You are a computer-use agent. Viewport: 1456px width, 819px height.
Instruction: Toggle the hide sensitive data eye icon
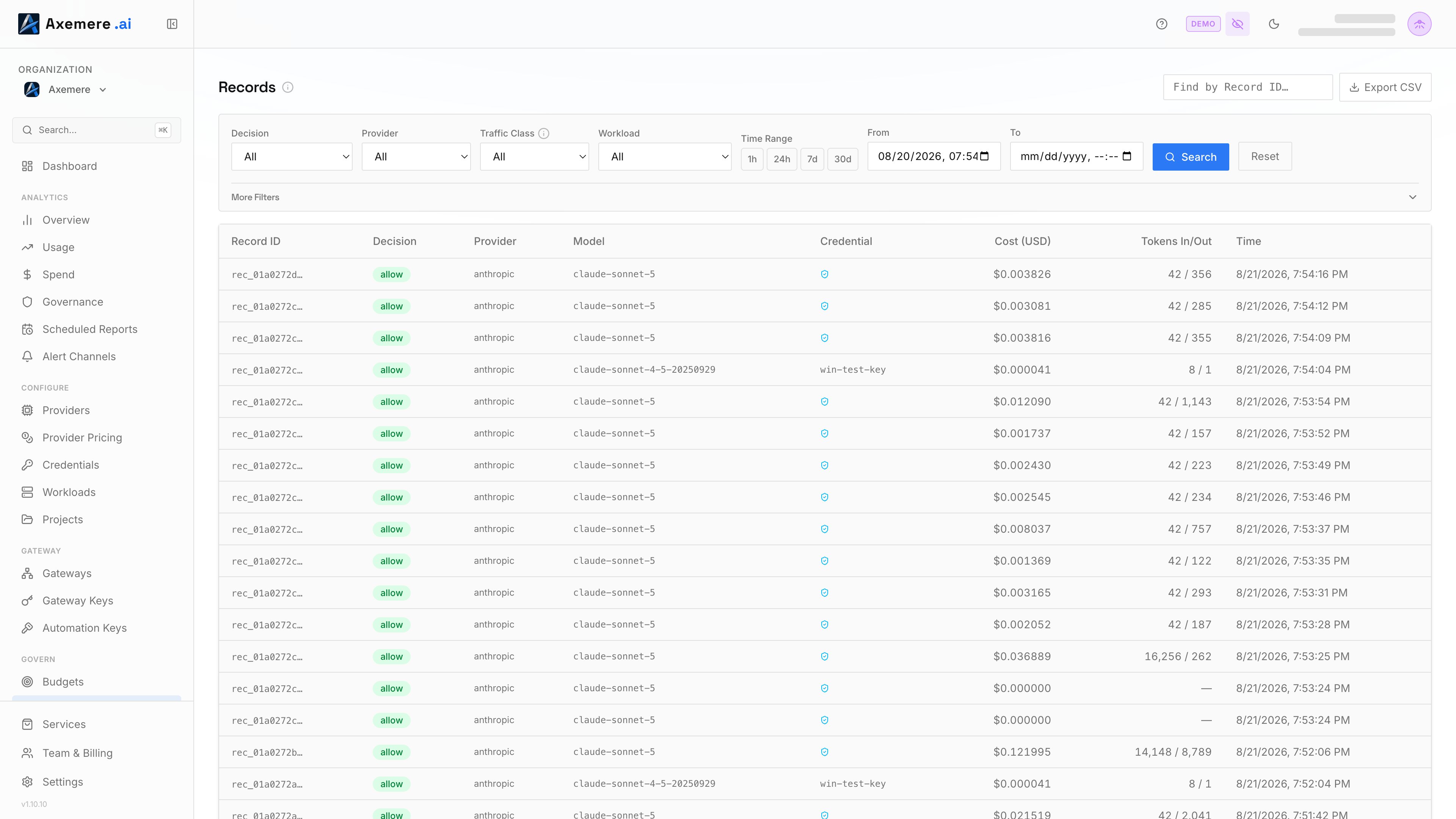[x=1237, y=24]
